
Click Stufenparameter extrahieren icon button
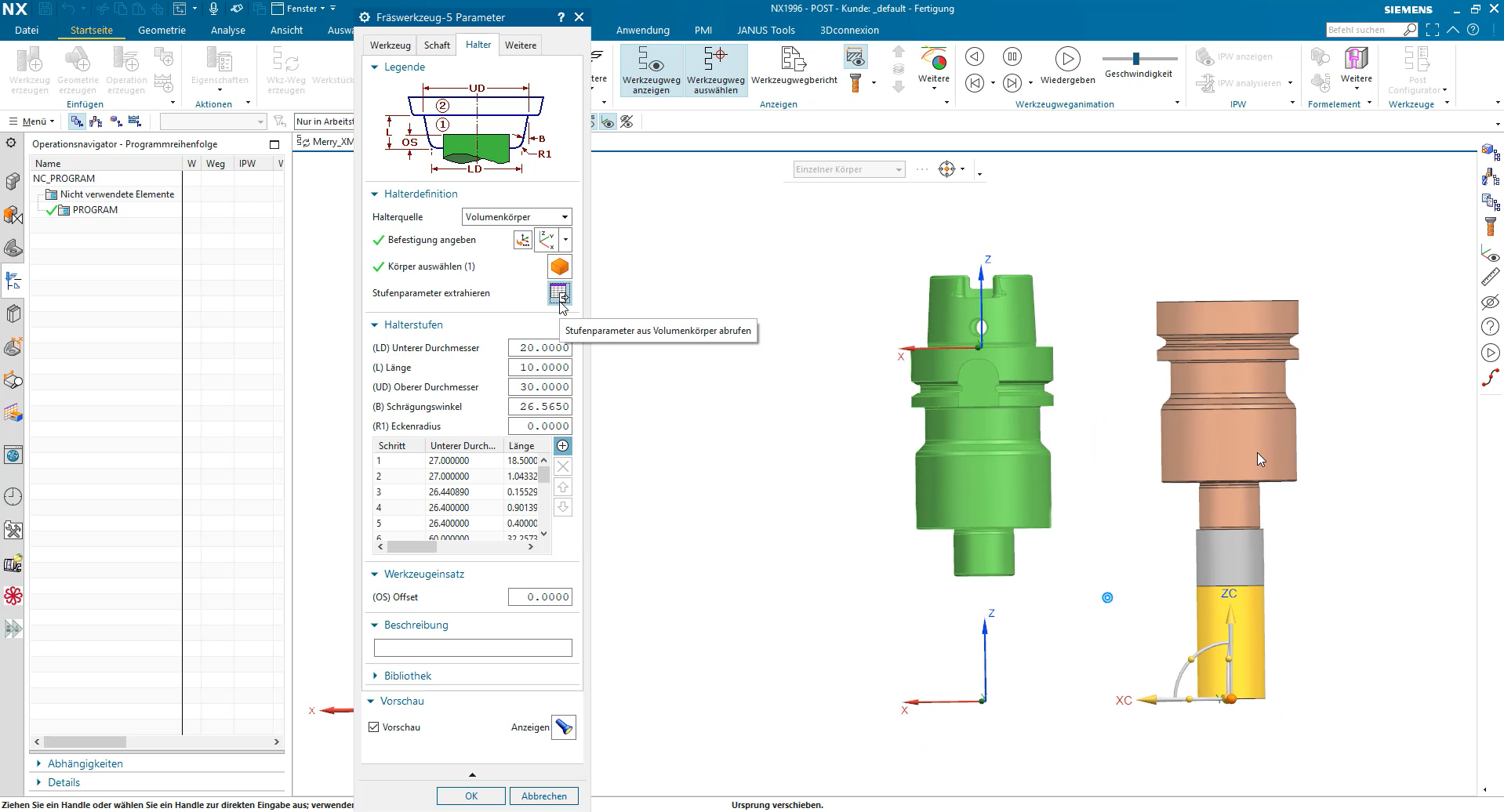coord(559,293)
